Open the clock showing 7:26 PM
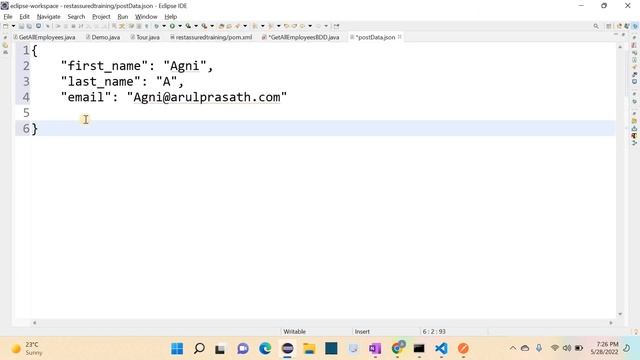Image resolution: width=640 pixels, height=360 pixels. pos(604,348)
